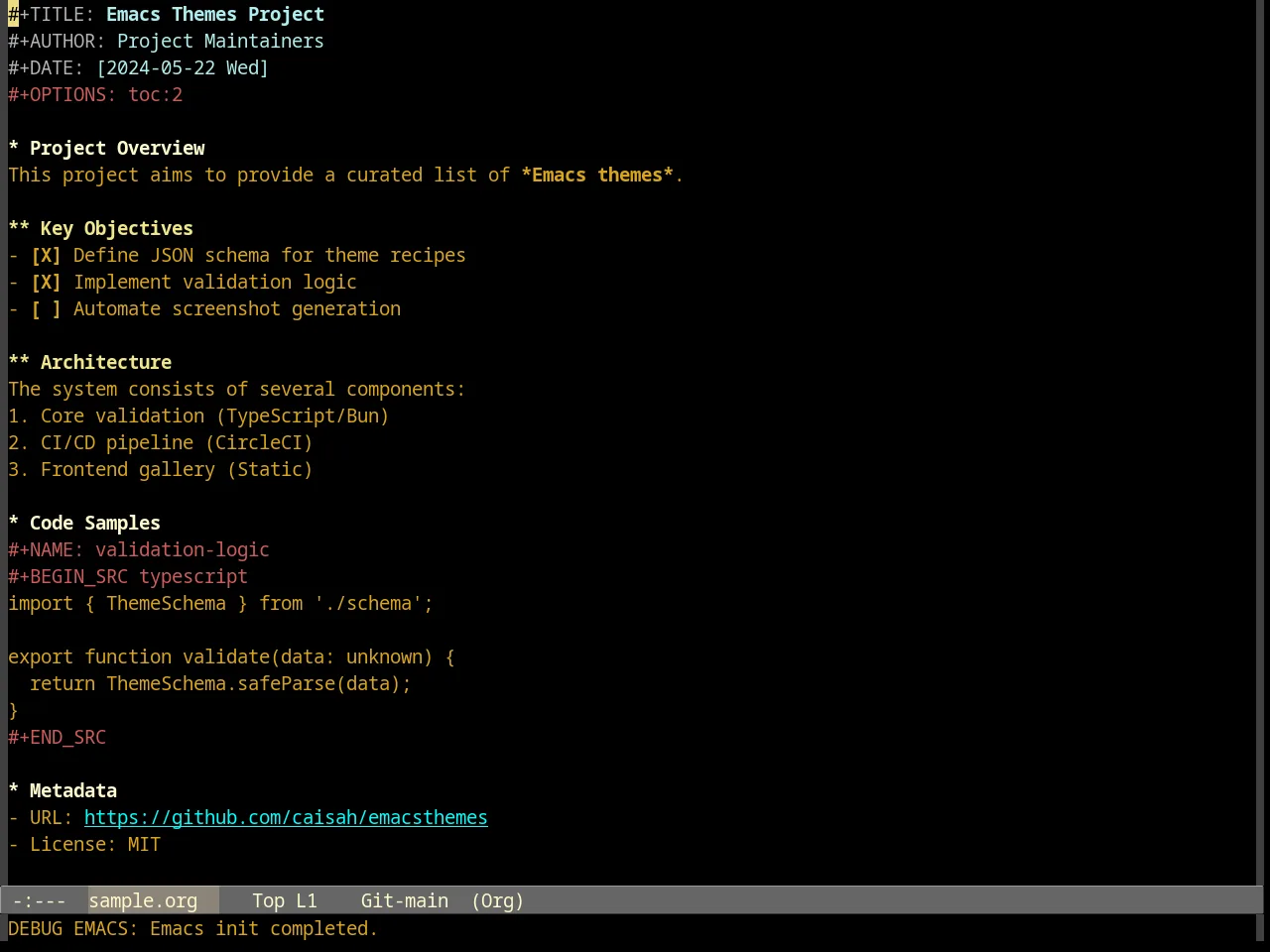Toggle the checked 'Implement validation logic' checkbox

pyautogui.click(x=46, y=283)
